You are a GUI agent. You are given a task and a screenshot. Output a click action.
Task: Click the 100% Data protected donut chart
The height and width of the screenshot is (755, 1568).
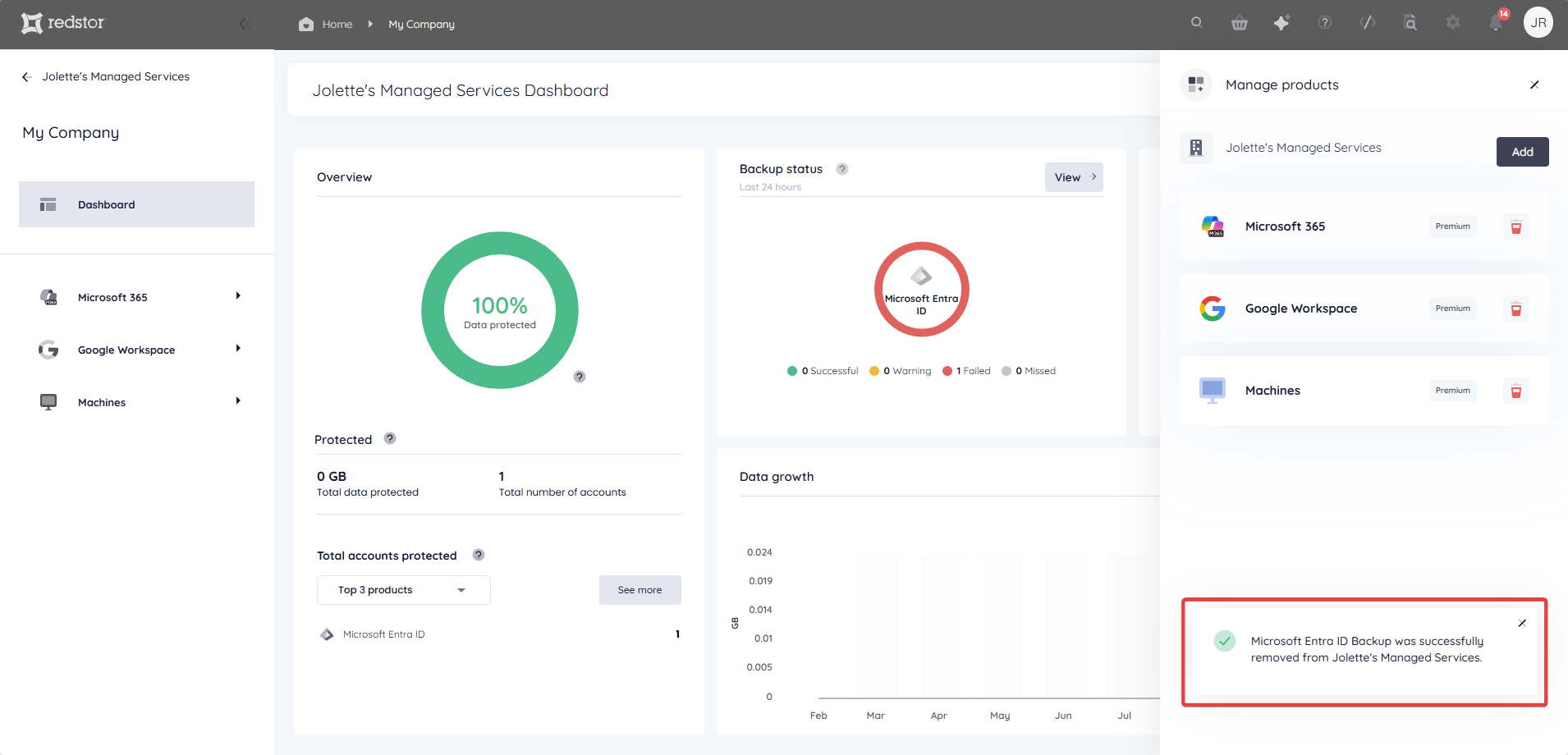500,310
